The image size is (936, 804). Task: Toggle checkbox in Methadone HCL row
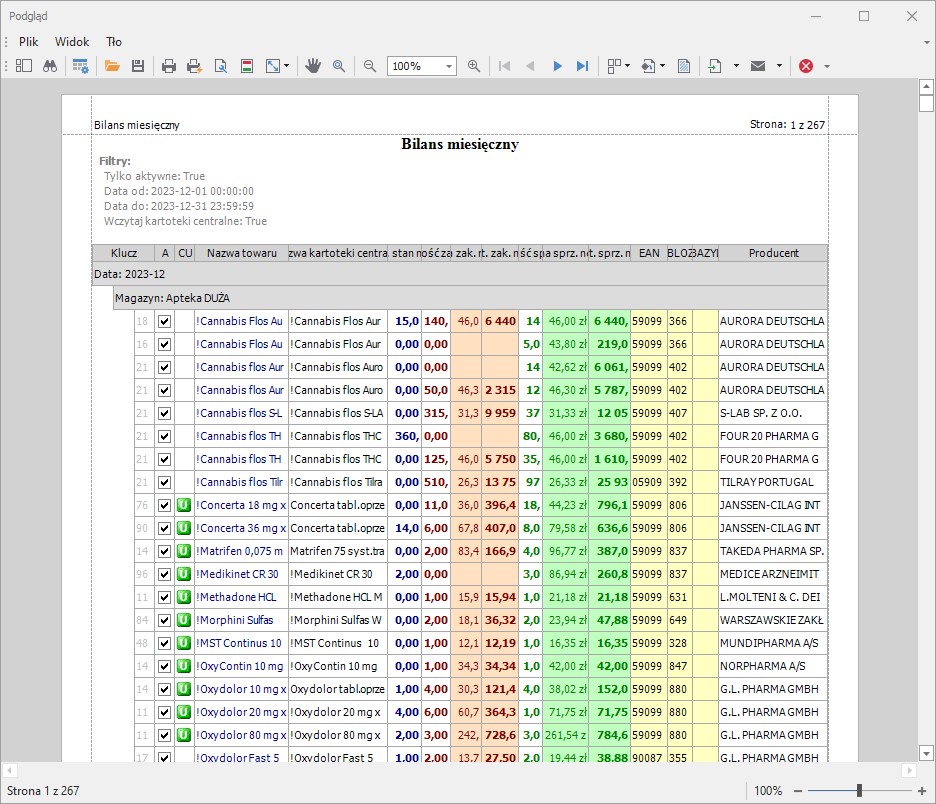click(x=165, y=597)
